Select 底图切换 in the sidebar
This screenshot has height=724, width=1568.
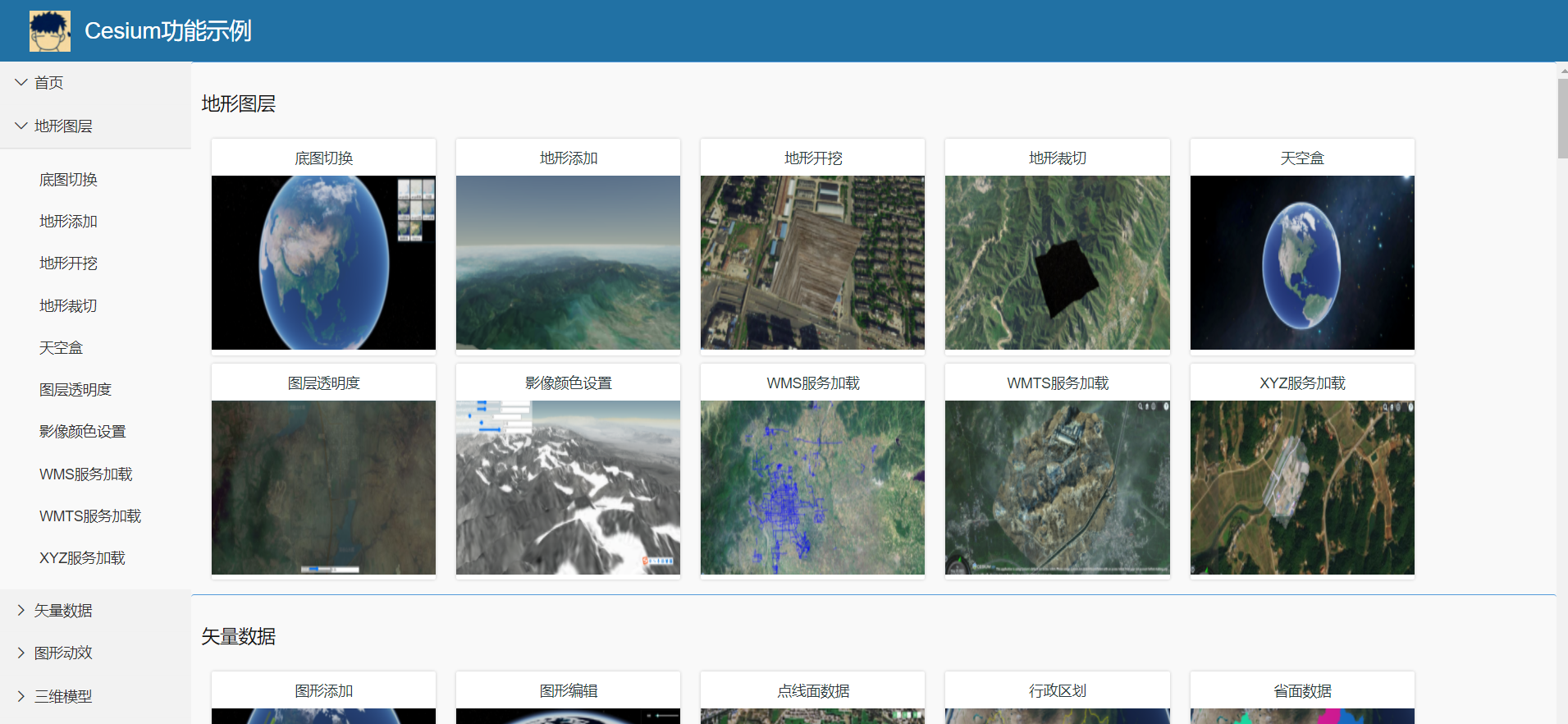click(68, 180)
